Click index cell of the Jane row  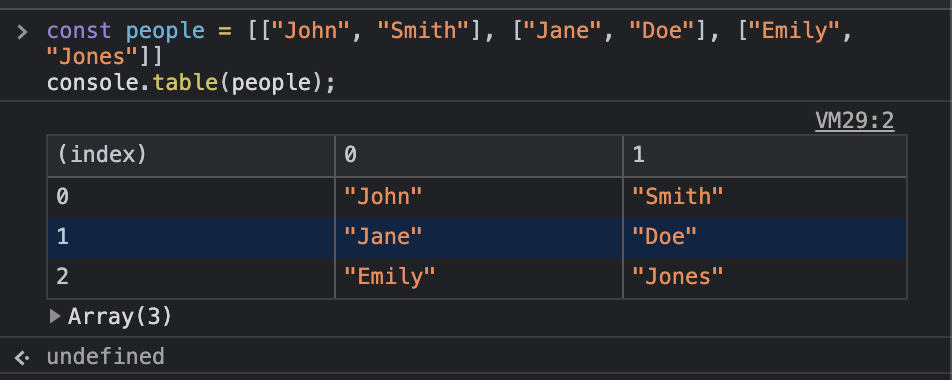point(191,237)
